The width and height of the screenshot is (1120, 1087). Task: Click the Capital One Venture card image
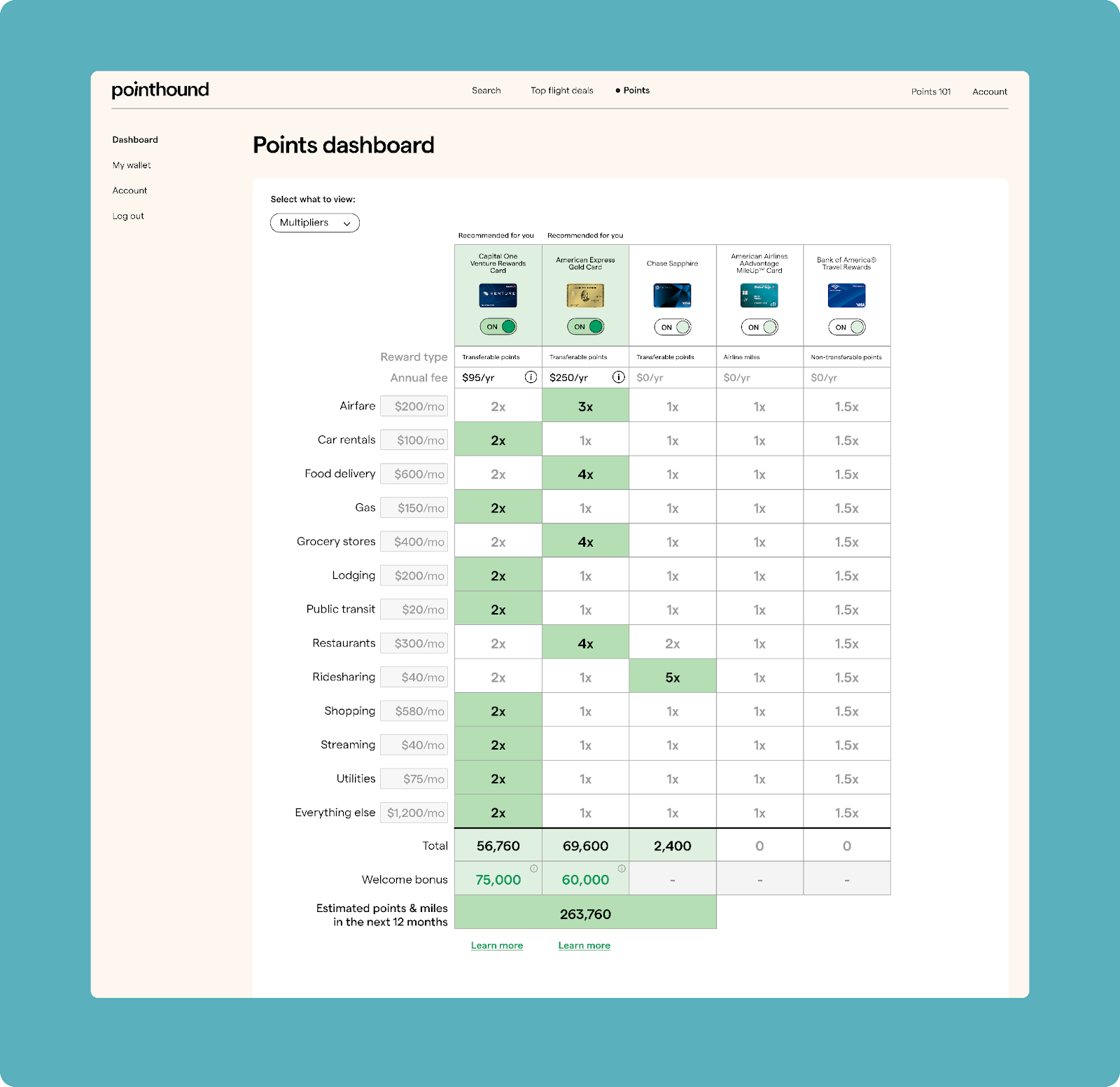pyautogui.click(x=498, y=295)
